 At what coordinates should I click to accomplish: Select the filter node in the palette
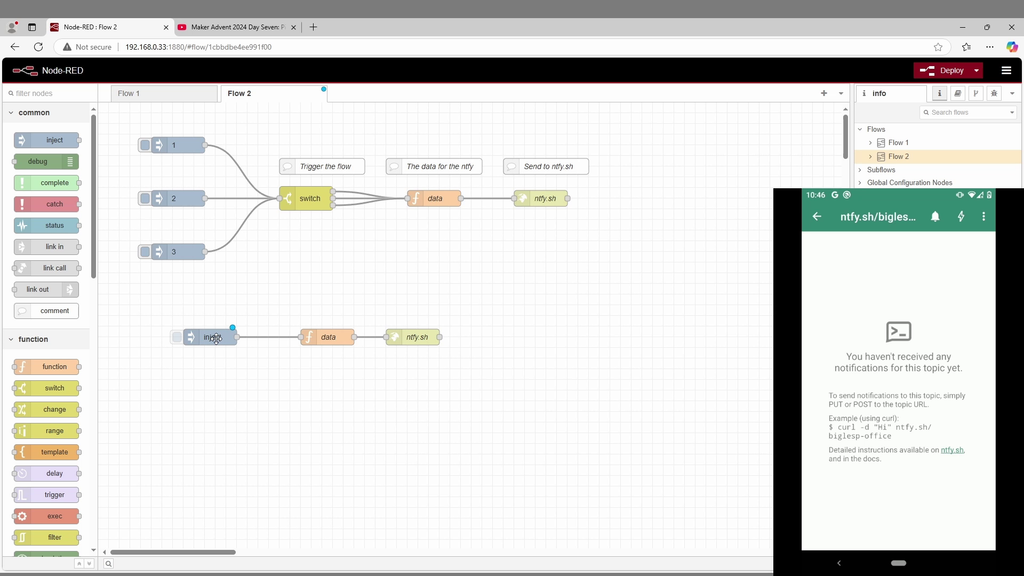(46, 537)
